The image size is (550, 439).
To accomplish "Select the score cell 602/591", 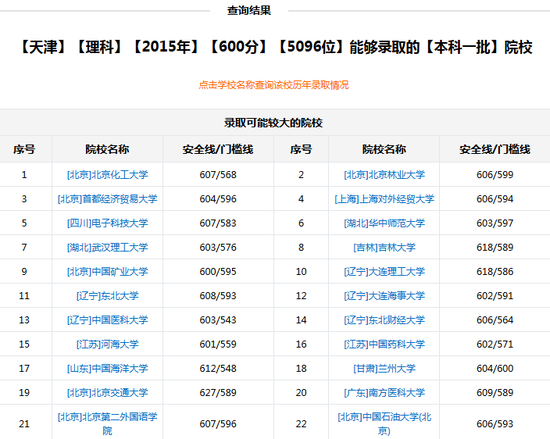I will click(495, 296).
